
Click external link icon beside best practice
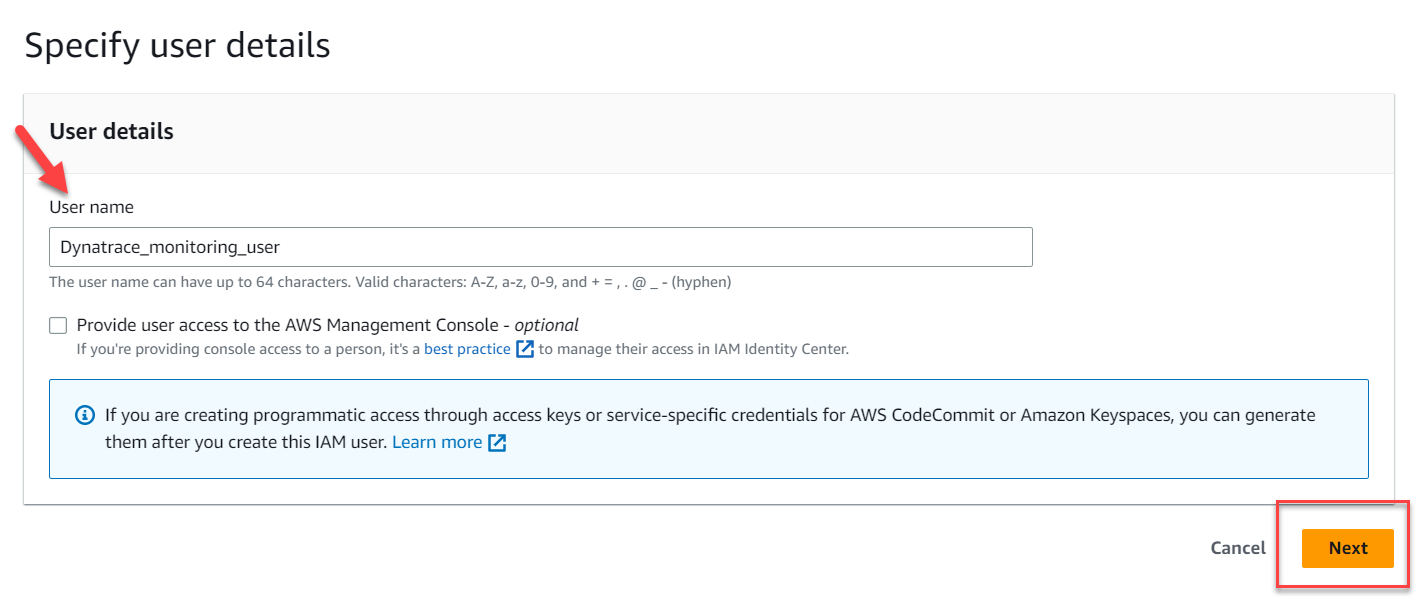pos(525,349)
